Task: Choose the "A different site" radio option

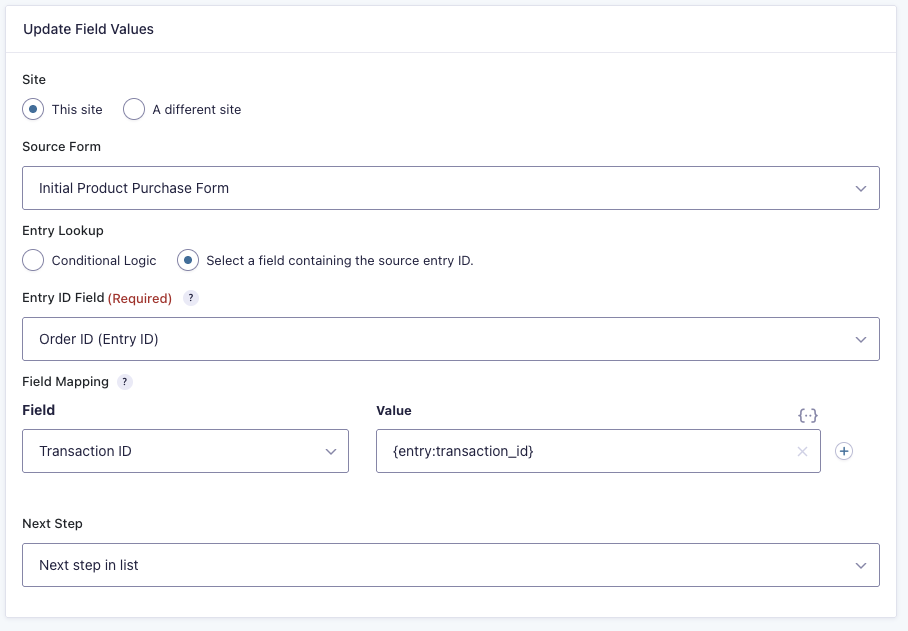Action: [134, 109]
